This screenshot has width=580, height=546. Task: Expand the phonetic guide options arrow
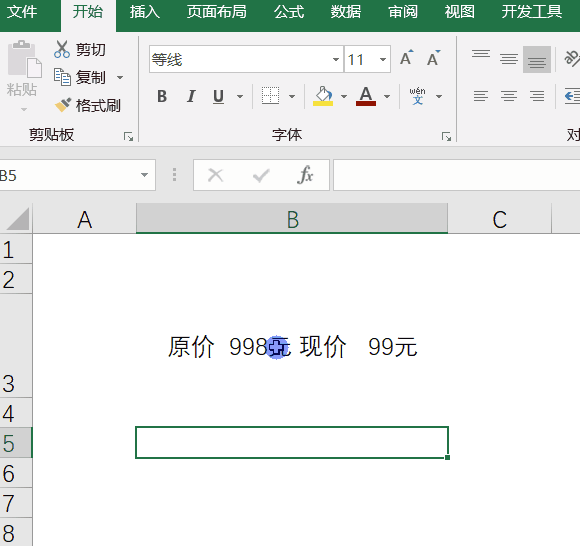pyautogui.click(x=439, y=97)
